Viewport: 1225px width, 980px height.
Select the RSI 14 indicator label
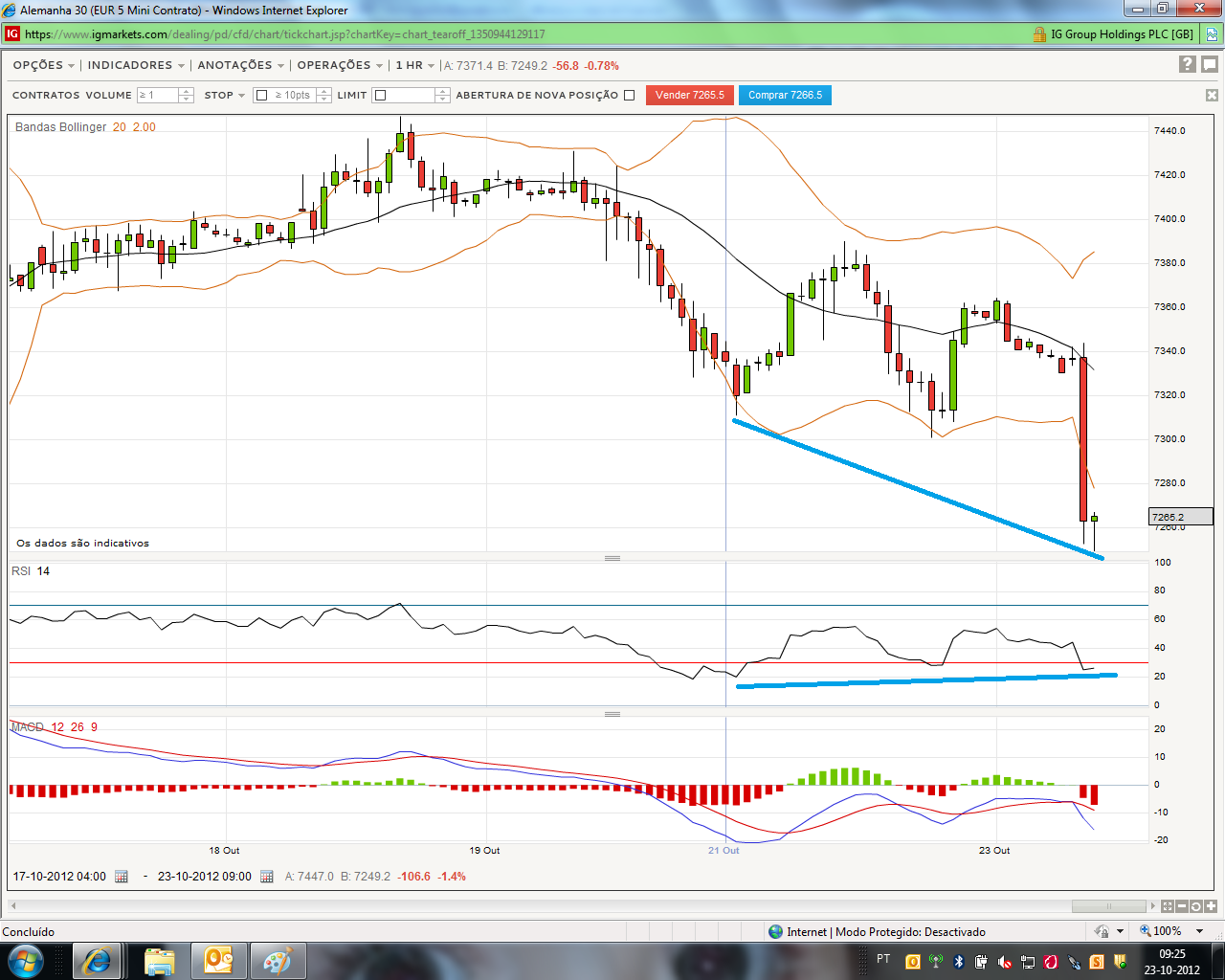[x=31, y=571]
